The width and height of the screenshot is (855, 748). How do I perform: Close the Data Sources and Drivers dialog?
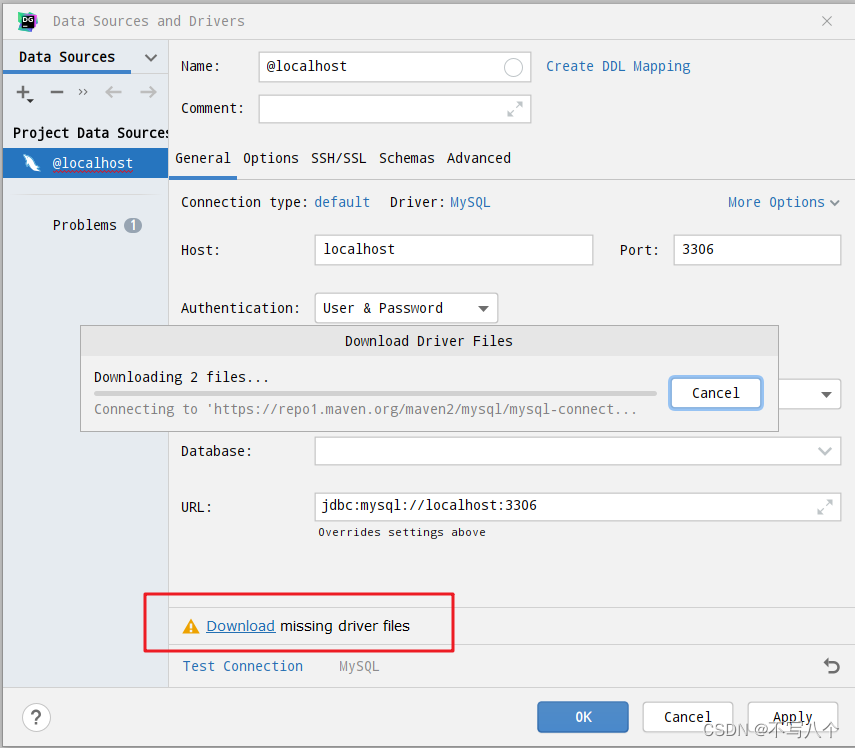point(827,21)
